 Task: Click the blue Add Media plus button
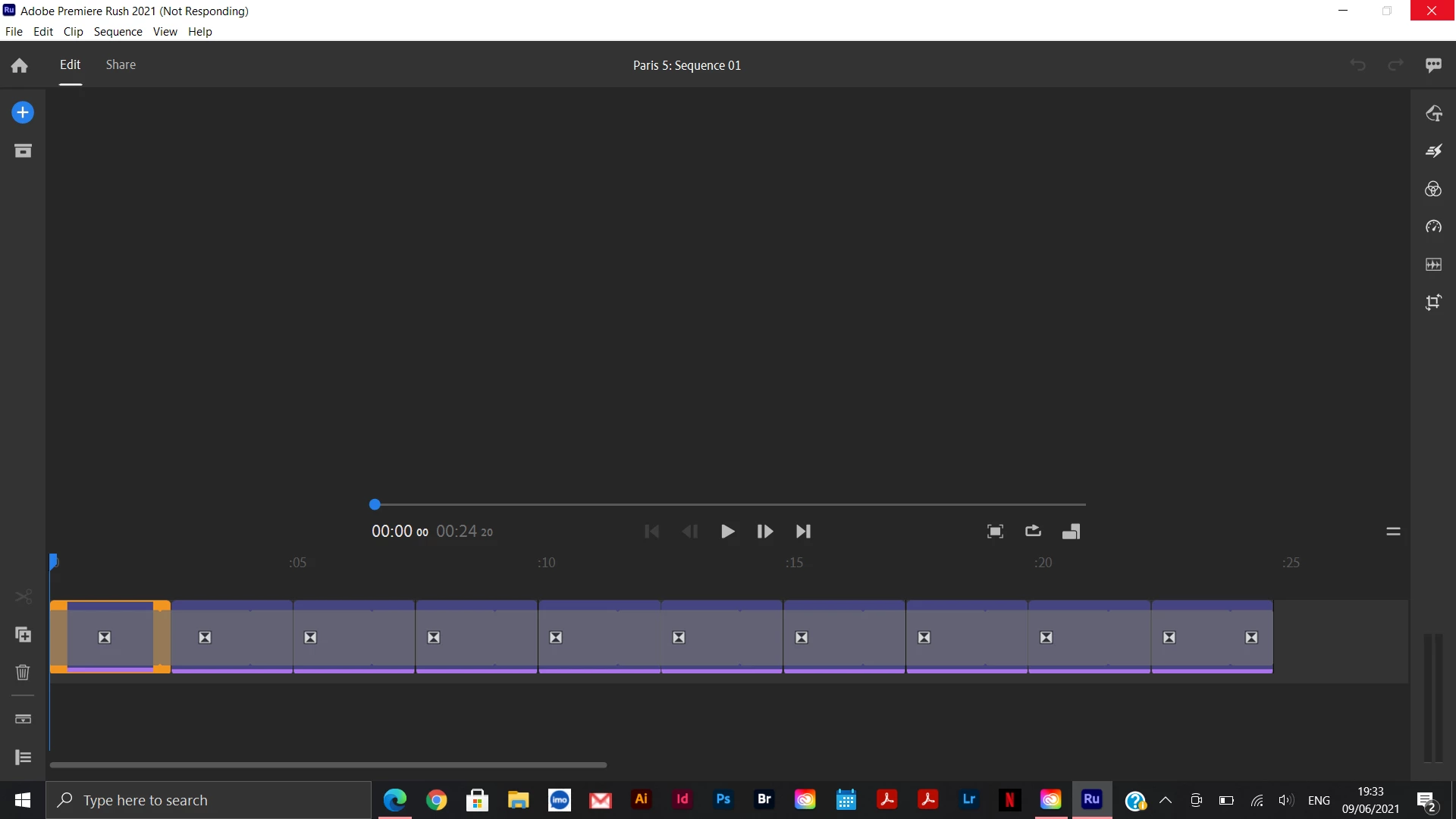(23, 112)
